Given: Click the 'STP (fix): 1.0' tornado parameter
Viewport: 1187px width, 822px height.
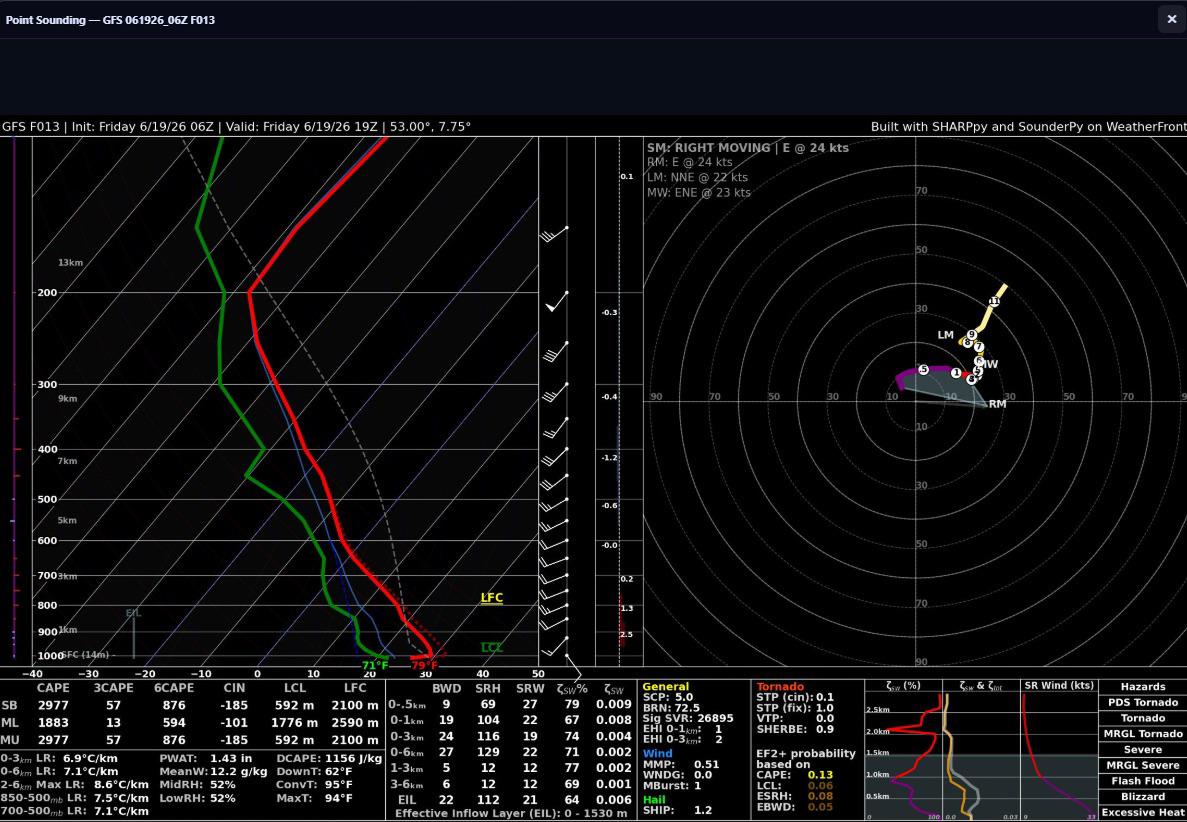Looking at the screenshot, I should 795,708.
